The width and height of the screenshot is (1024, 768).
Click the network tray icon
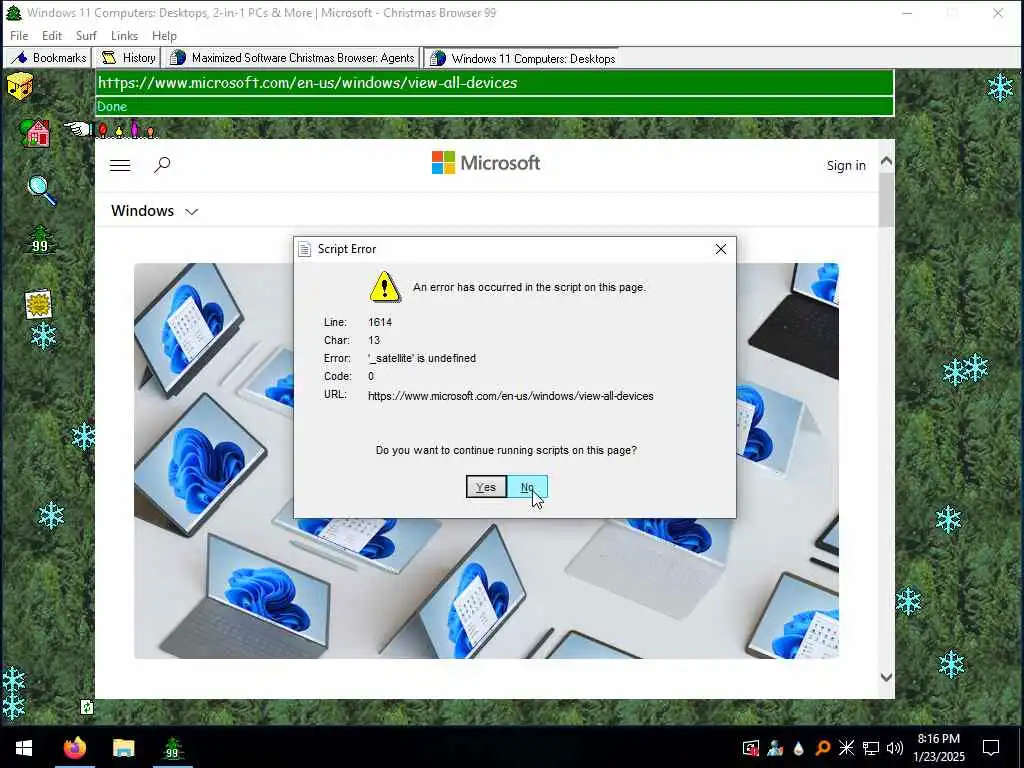tap(871, 748)
